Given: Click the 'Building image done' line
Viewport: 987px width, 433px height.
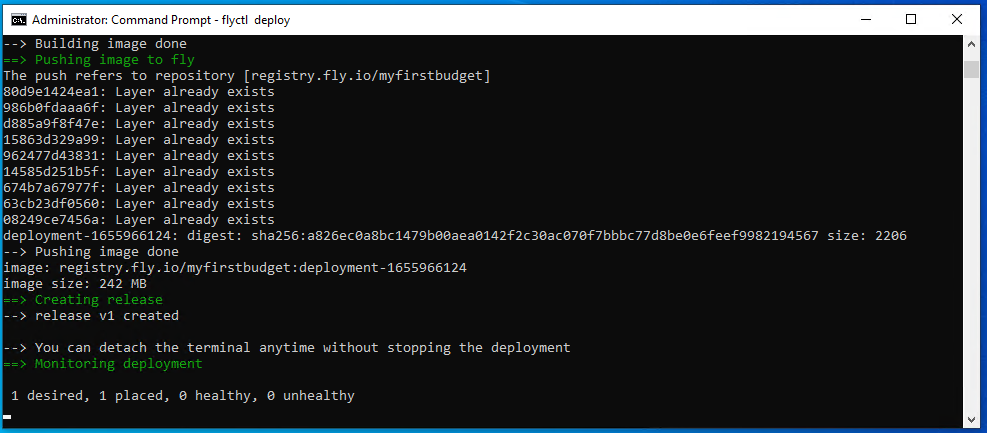Looking at the screenshot, I should pos(110,44).
